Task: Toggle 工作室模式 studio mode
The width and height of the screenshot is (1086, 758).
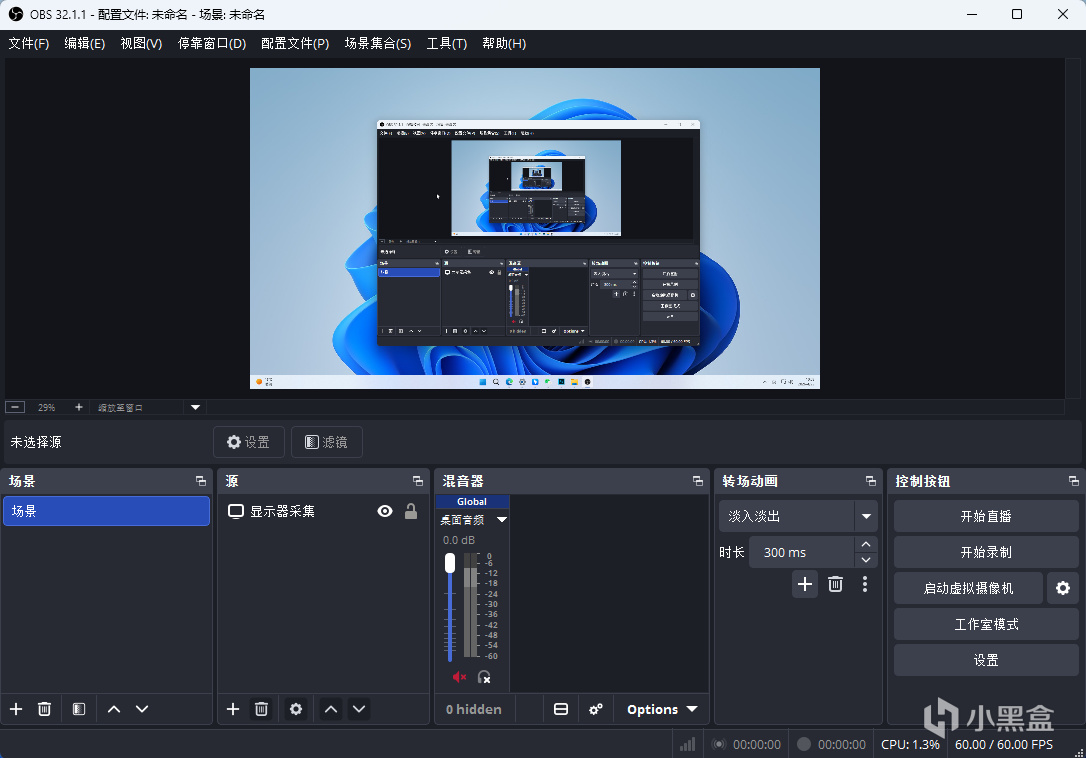Action: click(986, 624)
